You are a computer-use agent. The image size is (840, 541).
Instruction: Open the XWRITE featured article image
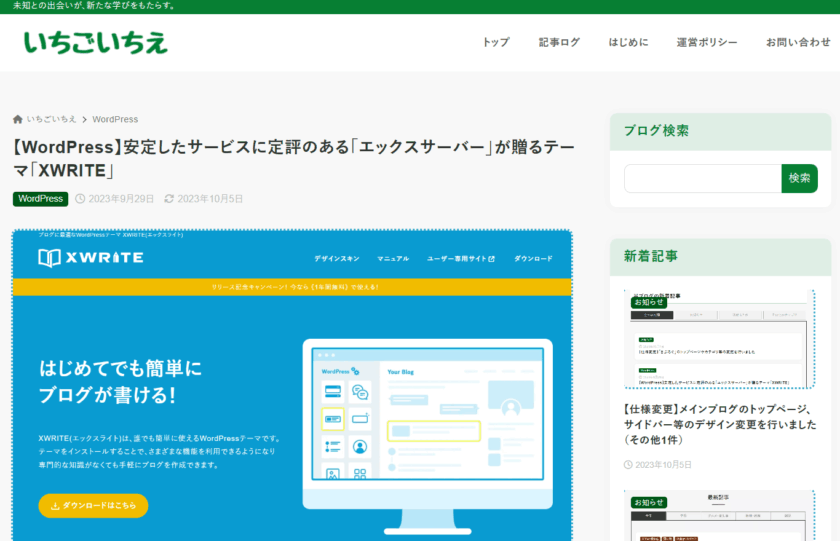[x=292, y=385]
